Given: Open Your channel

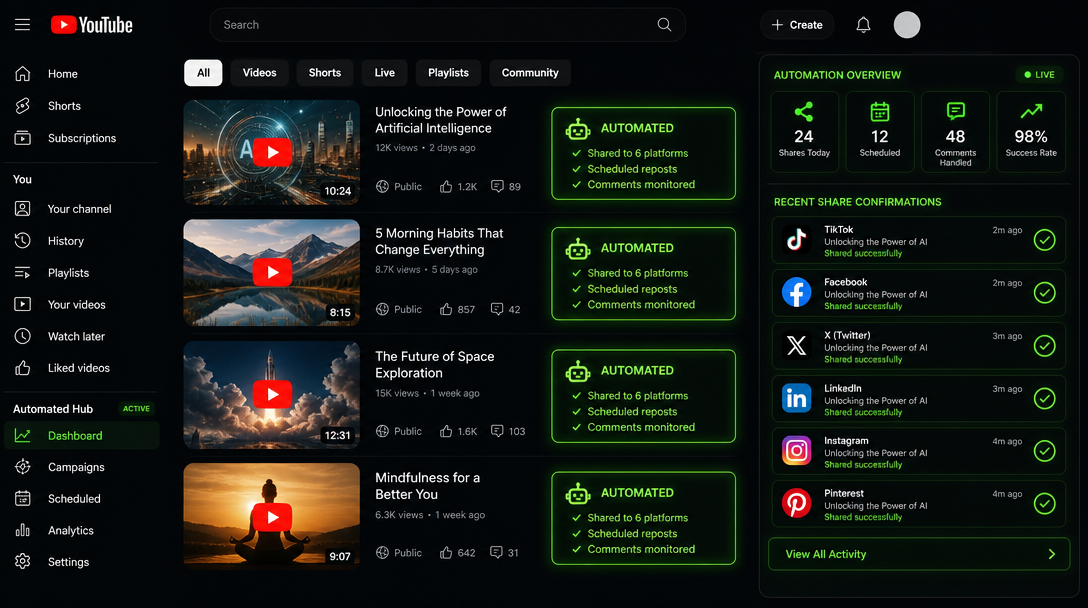Looking at the screenshot, I should click(81, 209).
